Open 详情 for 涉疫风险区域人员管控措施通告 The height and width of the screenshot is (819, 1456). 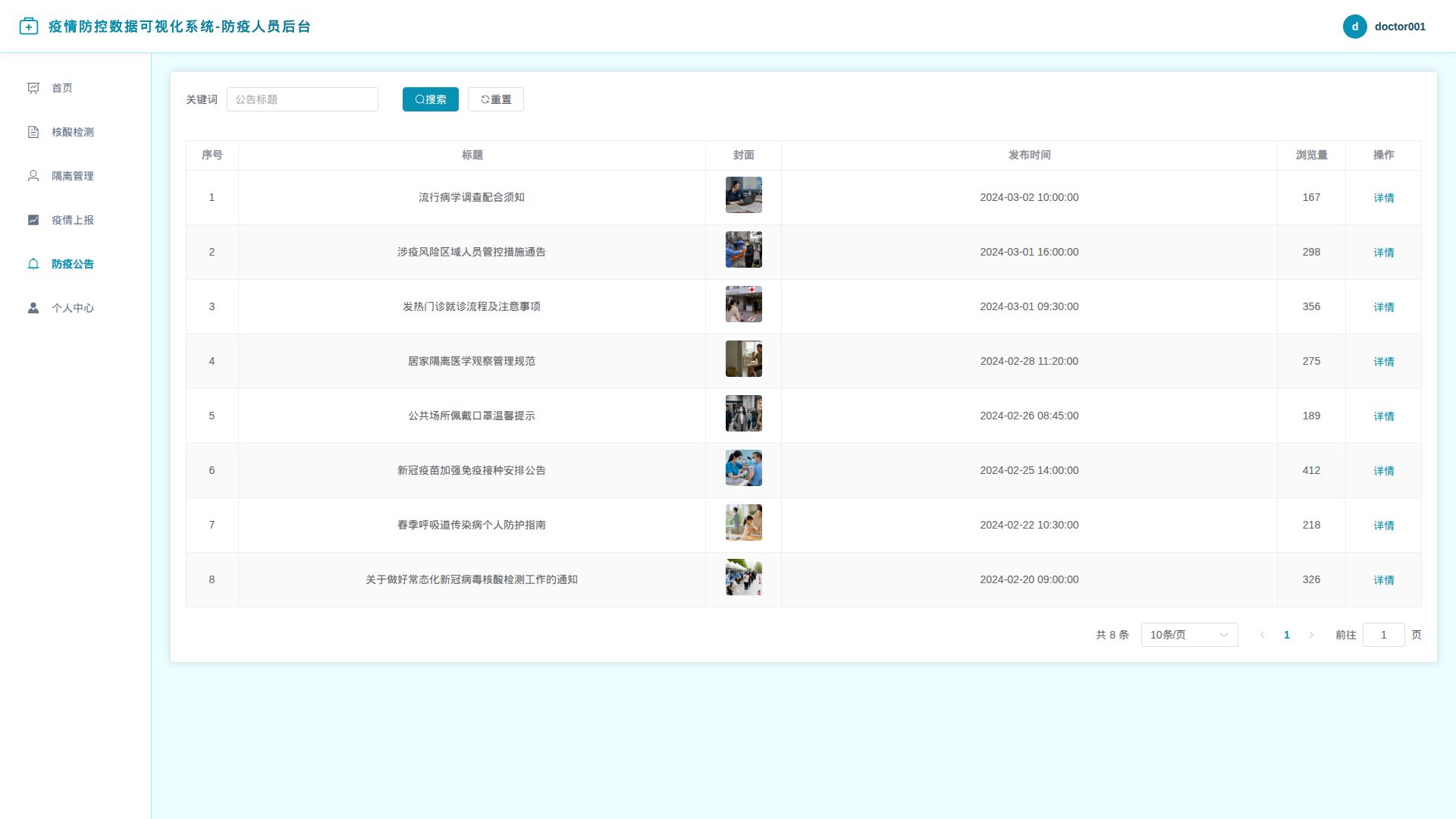1384,253
